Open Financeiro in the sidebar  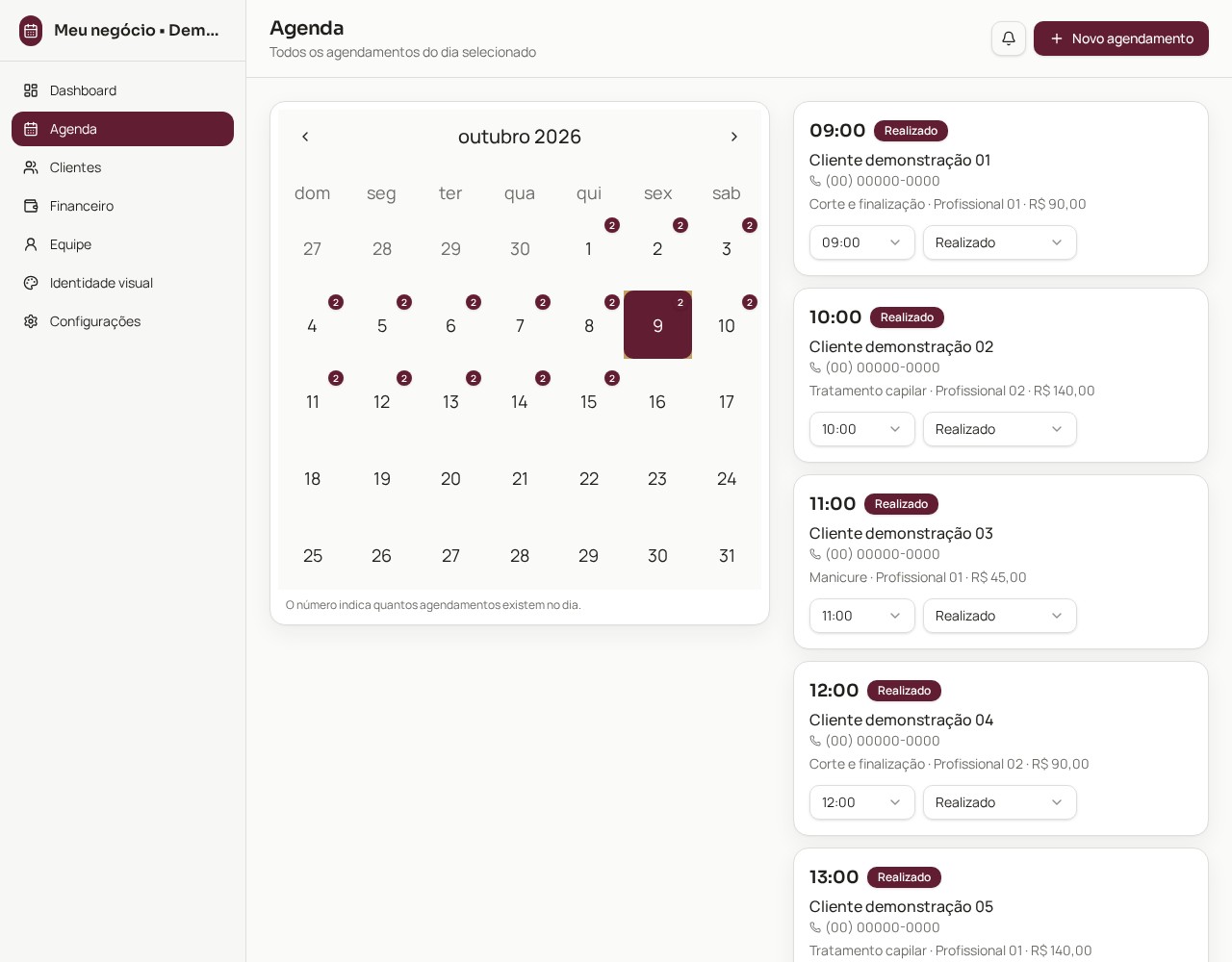pos(122,206)
